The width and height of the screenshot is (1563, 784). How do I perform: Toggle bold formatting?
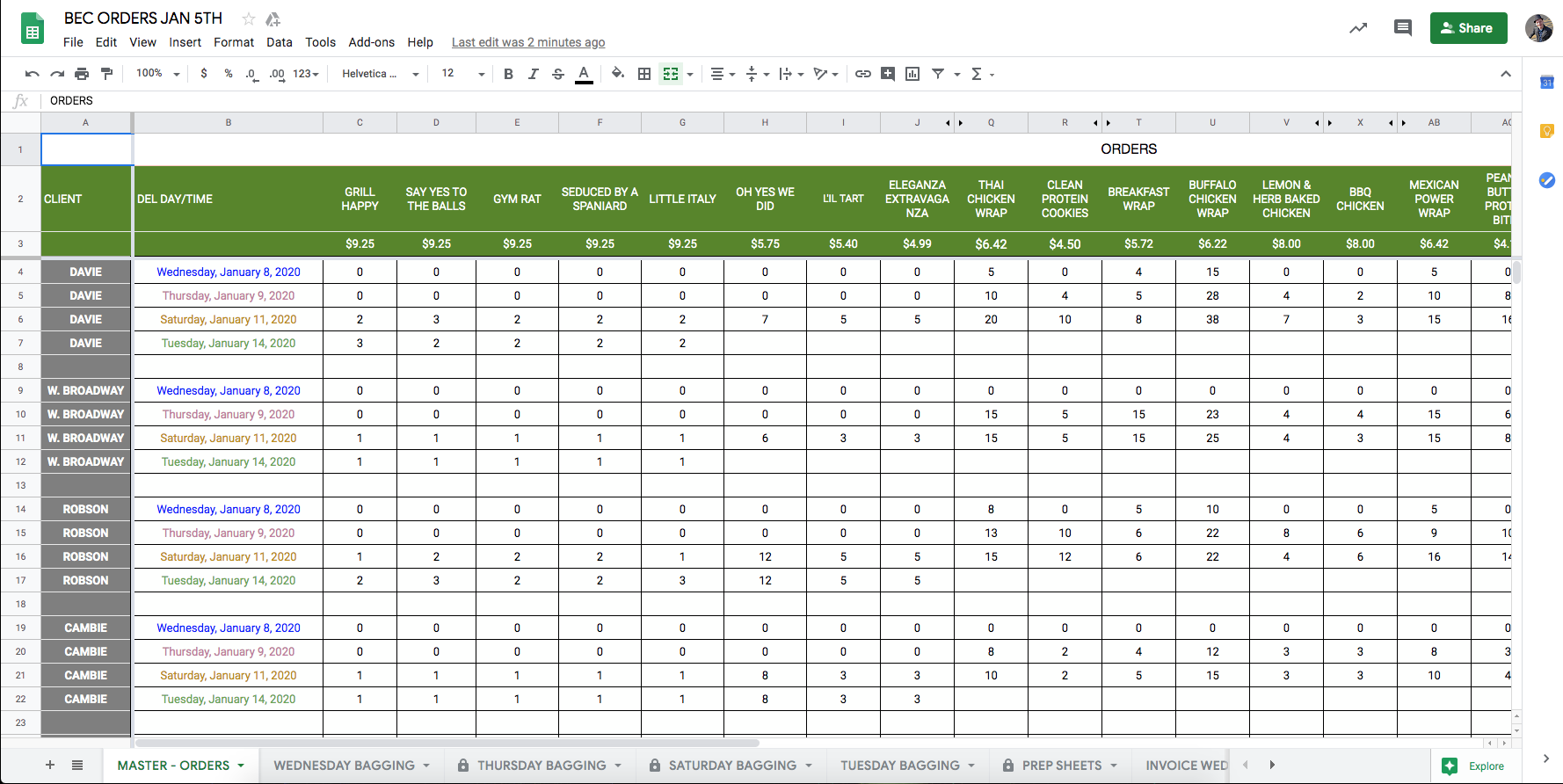click(x=508, y=74)
